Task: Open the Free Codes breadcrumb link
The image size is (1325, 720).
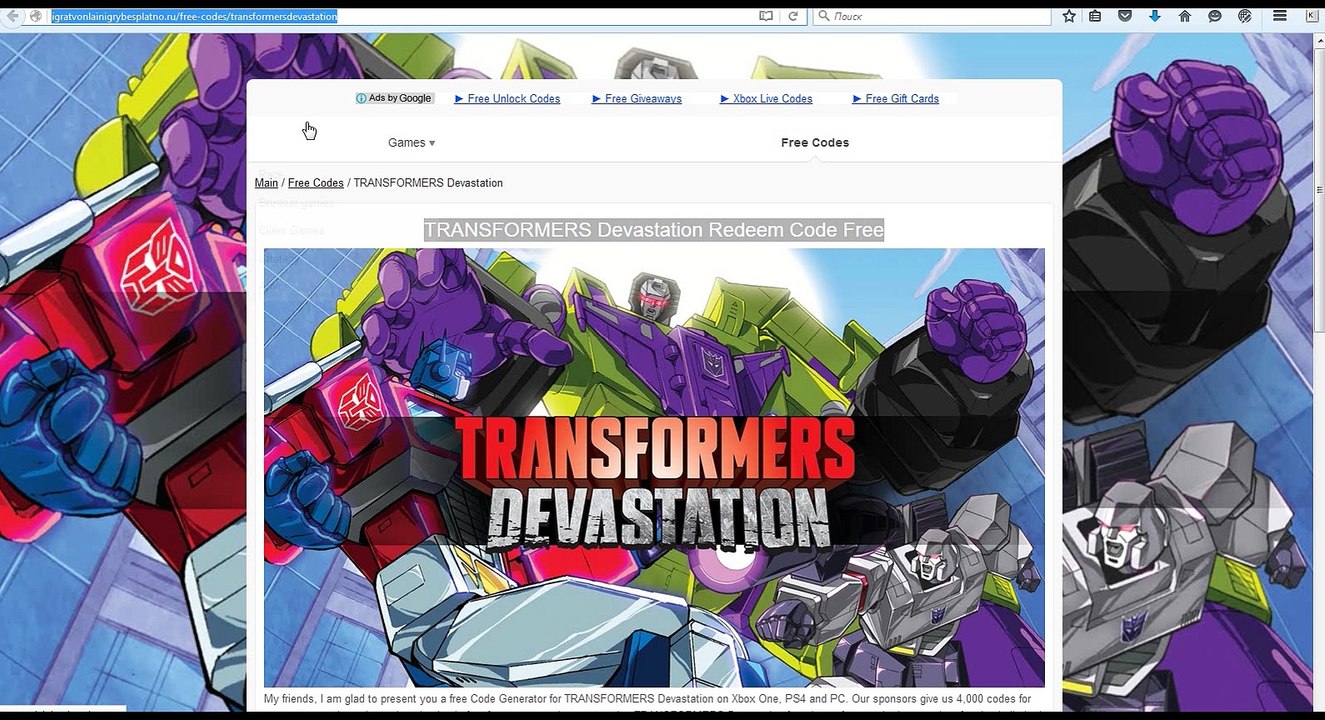Action: (x=316, y=183)
